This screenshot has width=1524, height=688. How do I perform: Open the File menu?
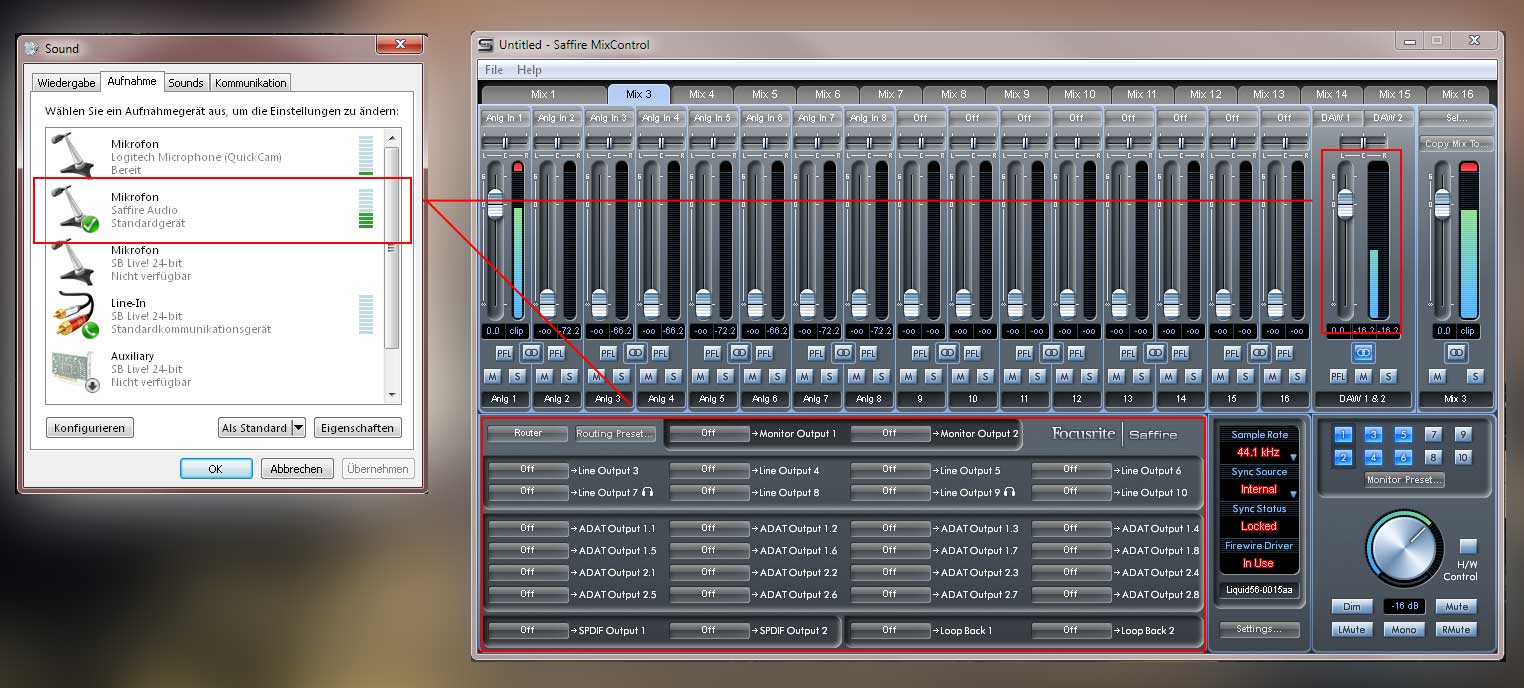point(494,70)
